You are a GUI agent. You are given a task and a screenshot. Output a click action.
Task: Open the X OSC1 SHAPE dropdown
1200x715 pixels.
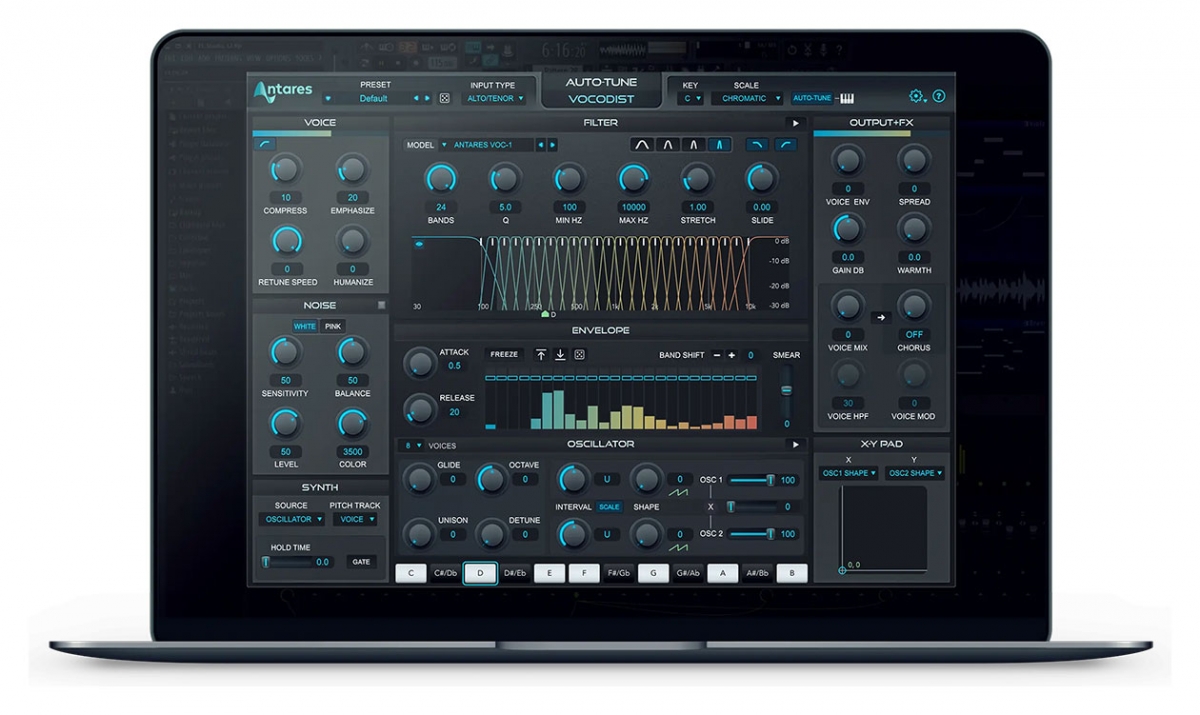click(x=848, y=473)
